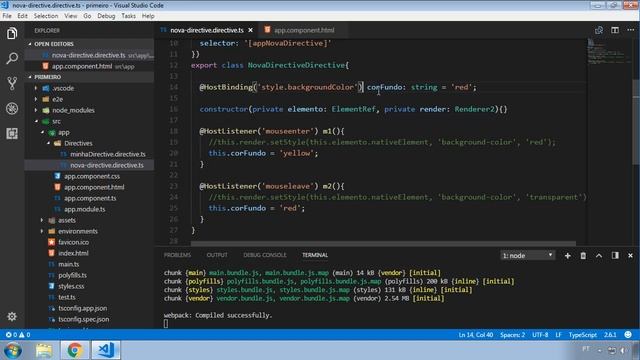Open the Edit menu
This screenshot has height=360, width=640.
22,16
